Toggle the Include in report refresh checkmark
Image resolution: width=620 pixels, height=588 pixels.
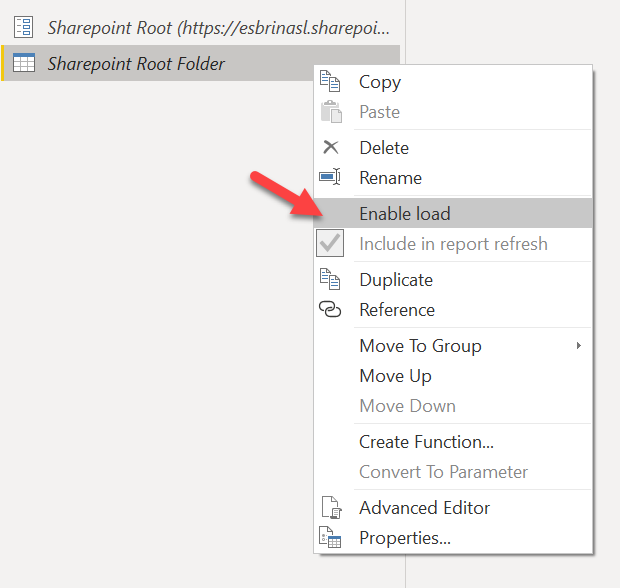tap(331, 244)
